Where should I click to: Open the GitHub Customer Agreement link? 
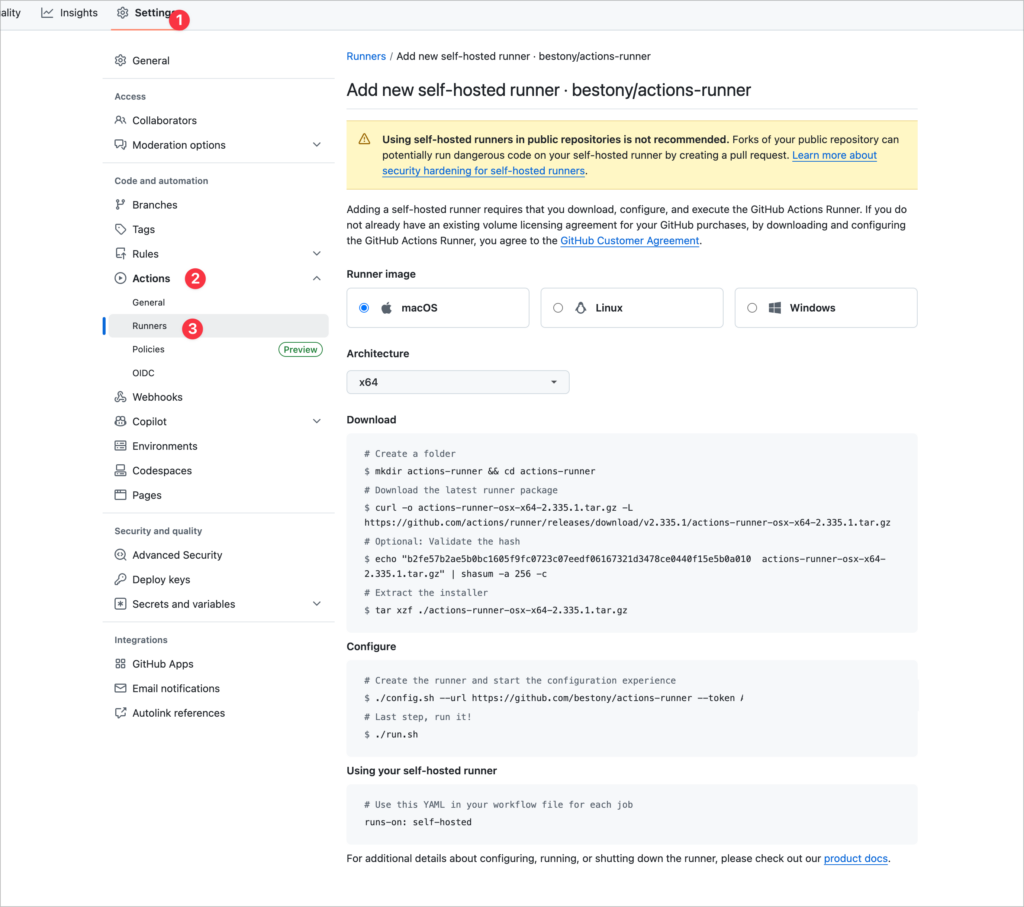pos(630,240)
